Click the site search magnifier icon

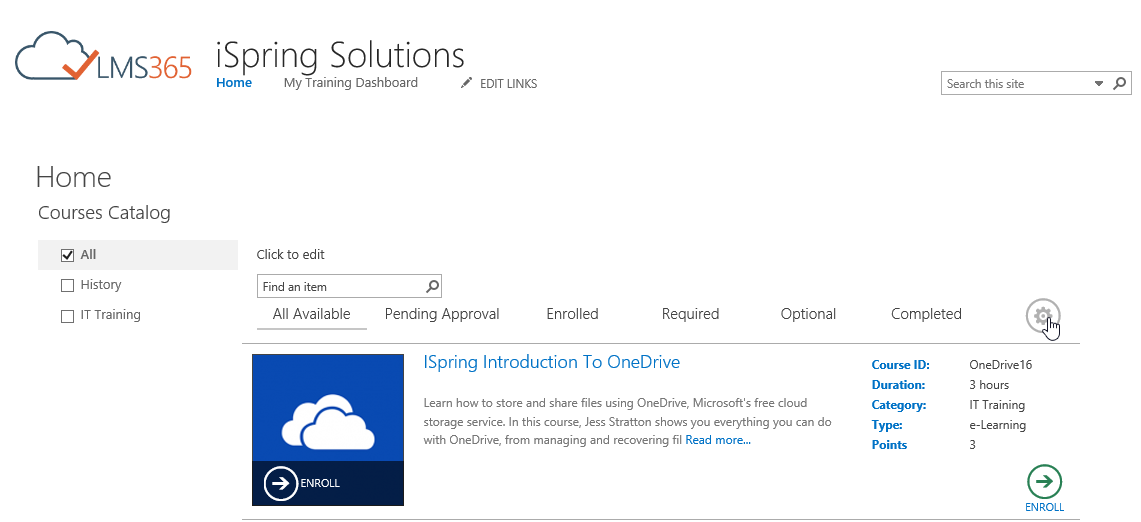[1121, 83]
